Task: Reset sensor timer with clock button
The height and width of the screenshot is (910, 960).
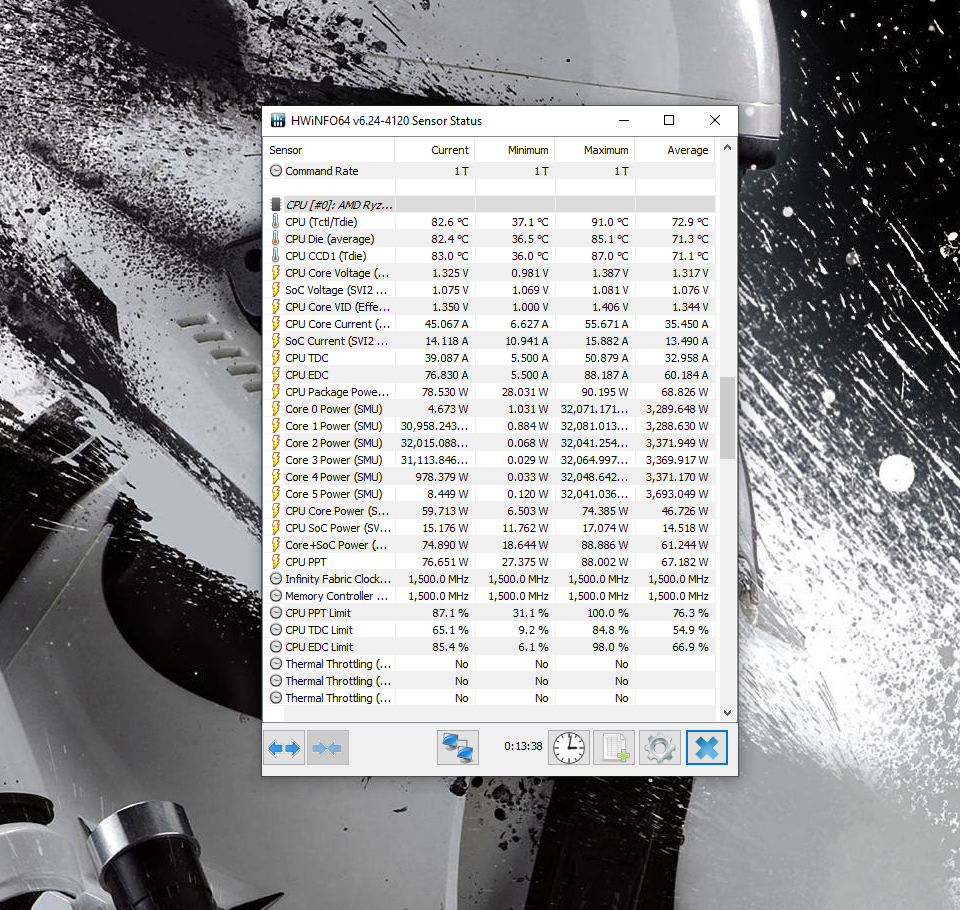Action: (x=569, y=747)
